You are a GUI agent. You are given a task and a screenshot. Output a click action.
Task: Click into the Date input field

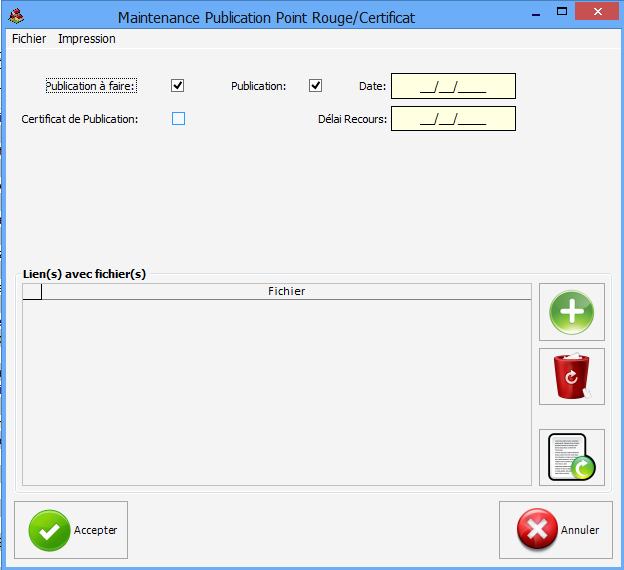coord(453,87)
